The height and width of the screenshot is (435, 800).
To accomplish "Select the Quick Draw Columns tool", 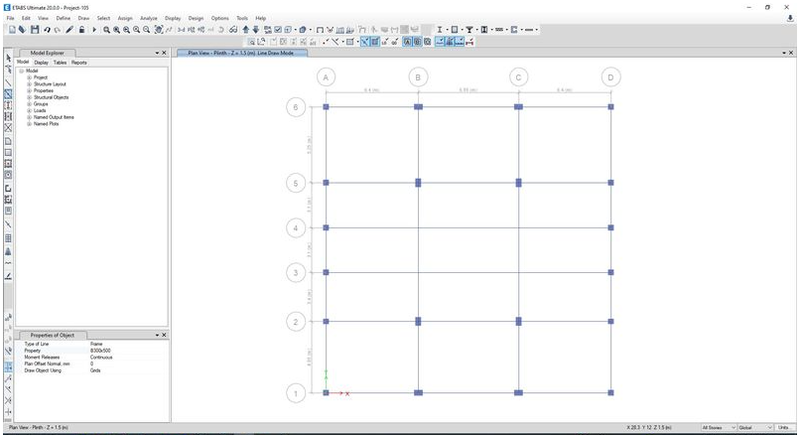I will click(x=8, y=105).
